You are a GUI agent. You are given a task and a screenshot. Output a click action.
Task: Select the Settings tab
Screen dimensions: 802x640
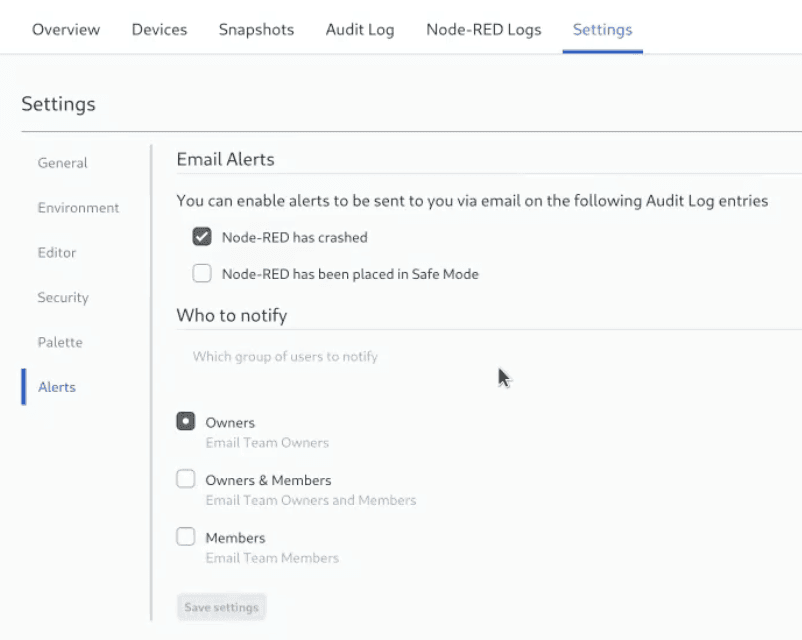pos(602,29)
